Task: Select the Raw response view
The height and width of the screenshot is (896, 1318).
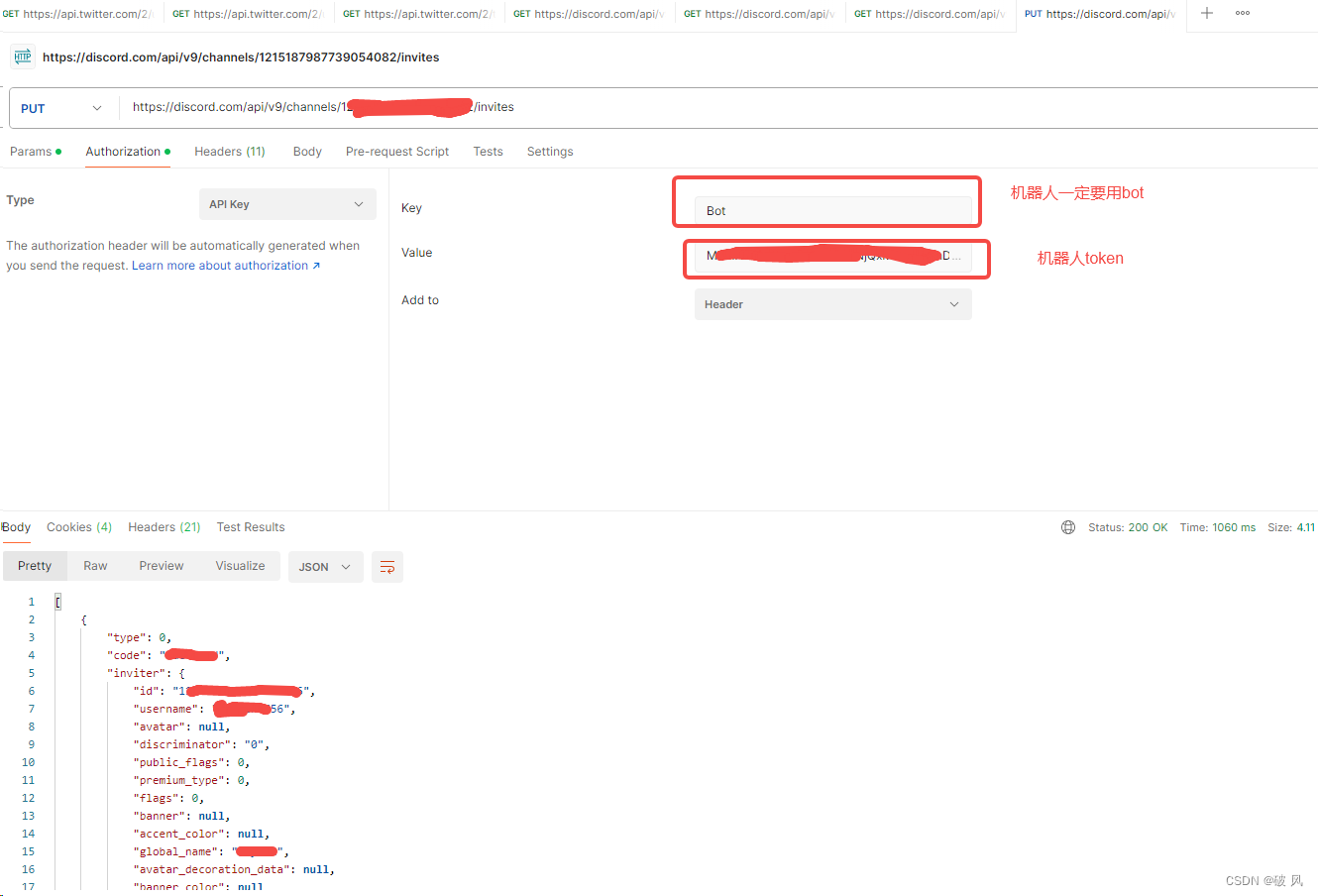Action: coord(95,566)
